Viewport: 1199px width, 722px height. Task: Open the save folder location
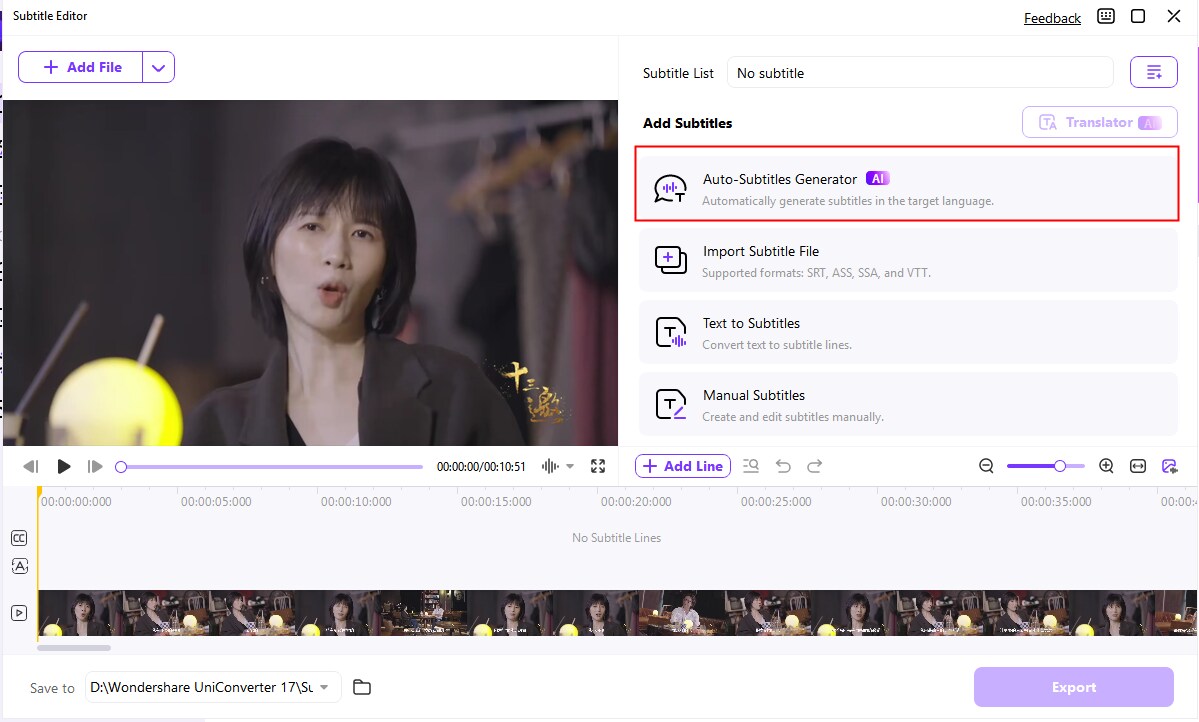coord(362,687)
